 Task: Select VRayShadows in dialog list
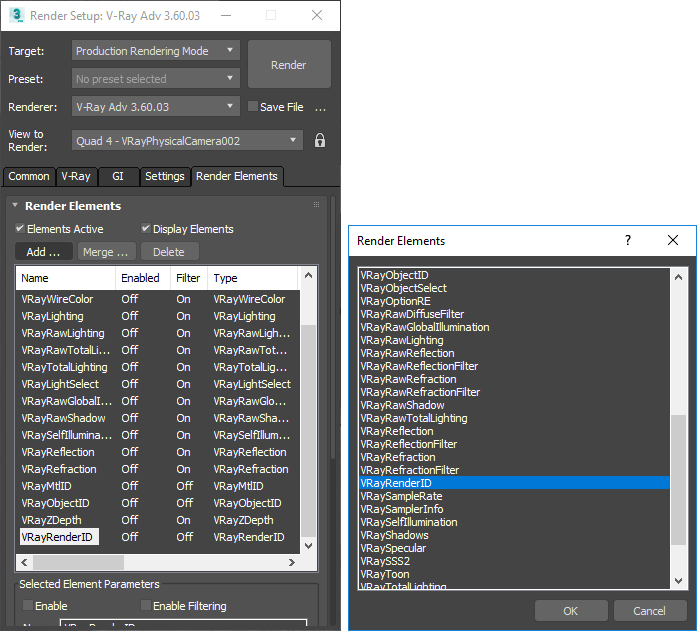(x=514, y=535)
